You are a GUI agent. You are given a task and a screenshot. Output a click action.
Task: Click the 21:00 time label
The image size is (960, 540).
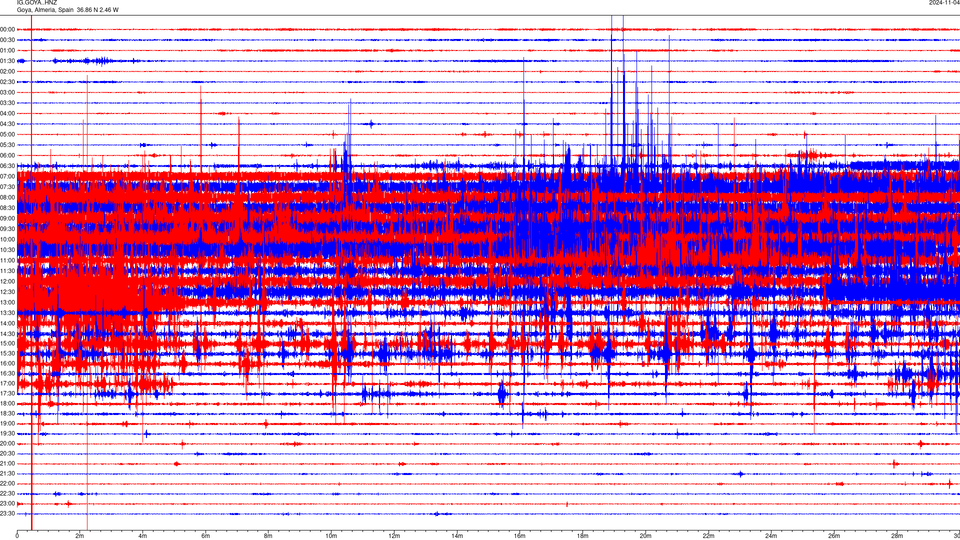[x=7, y=464]
